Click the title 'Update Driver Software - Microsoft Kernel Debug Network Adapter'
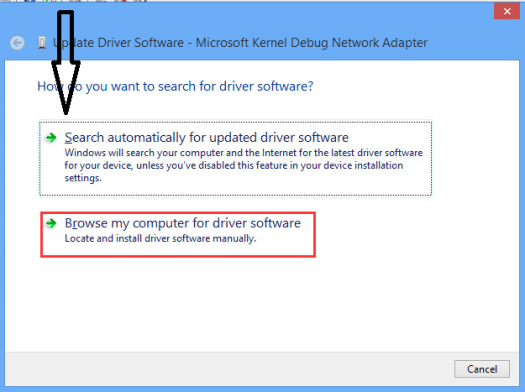 [240, 43]
